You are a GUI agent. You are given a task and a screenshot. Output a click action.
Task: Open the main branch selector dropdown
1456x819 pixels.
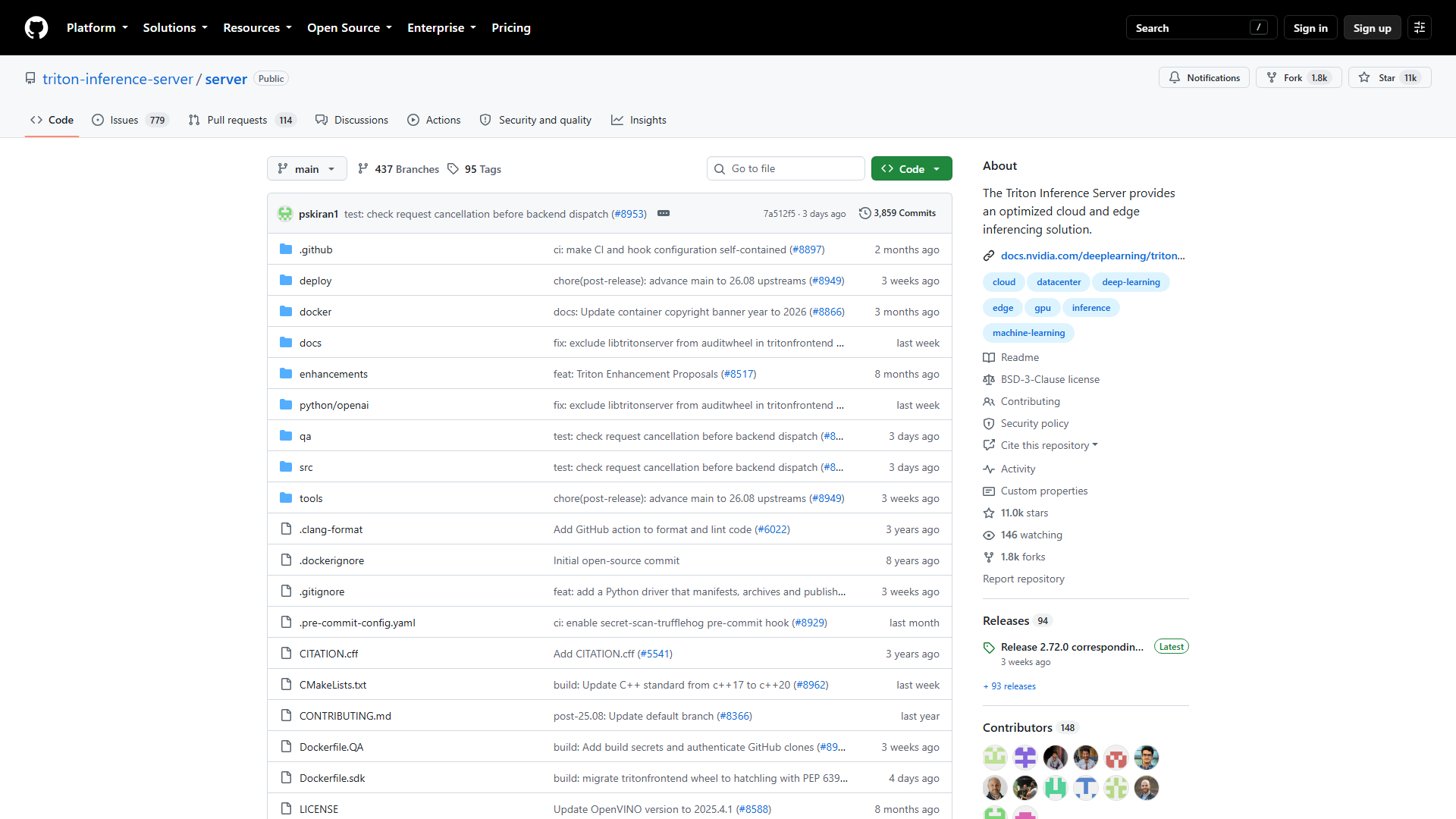306,169
